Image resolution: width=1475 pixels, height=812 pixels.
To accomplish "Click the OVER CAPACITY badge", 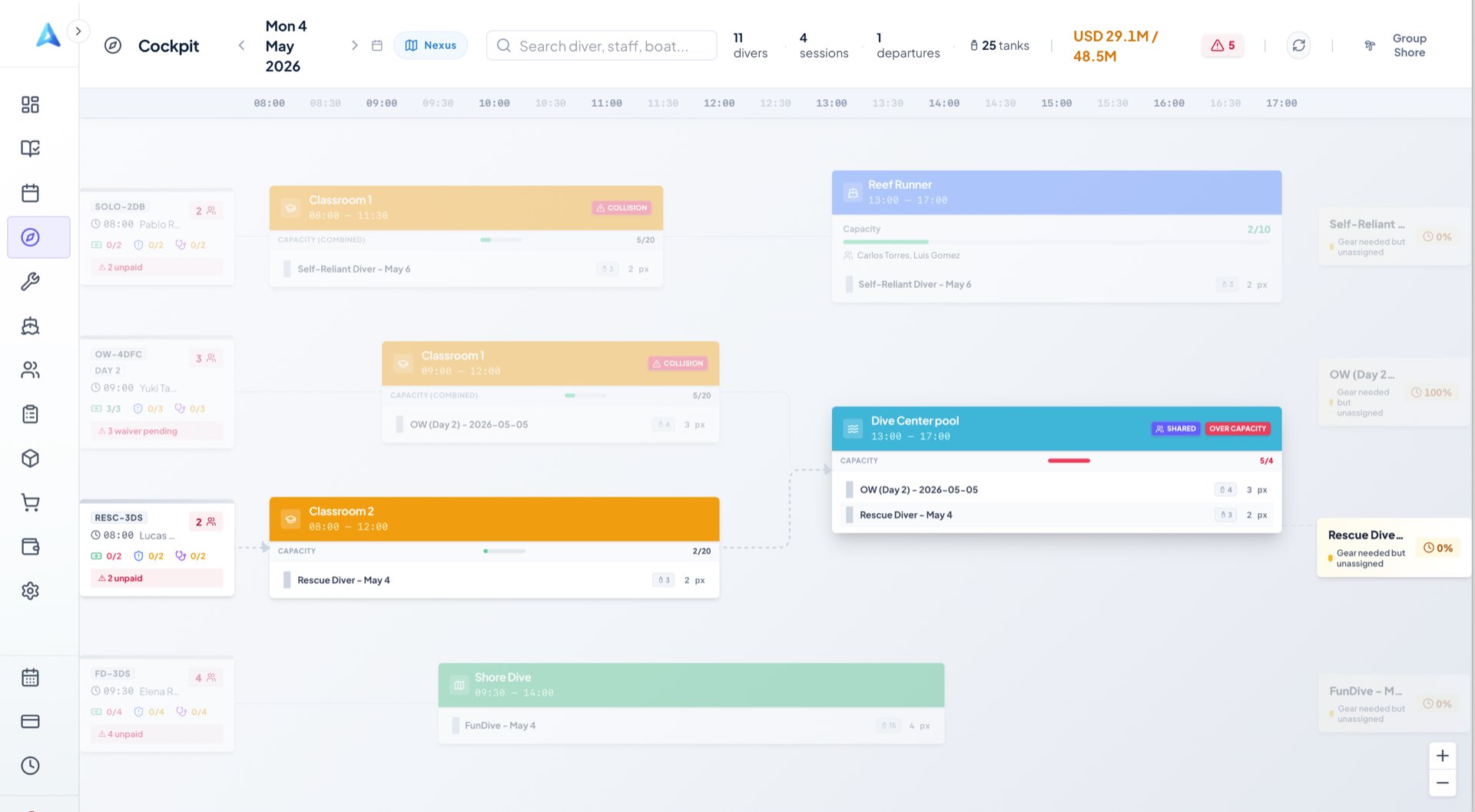I will (1237, 429).
